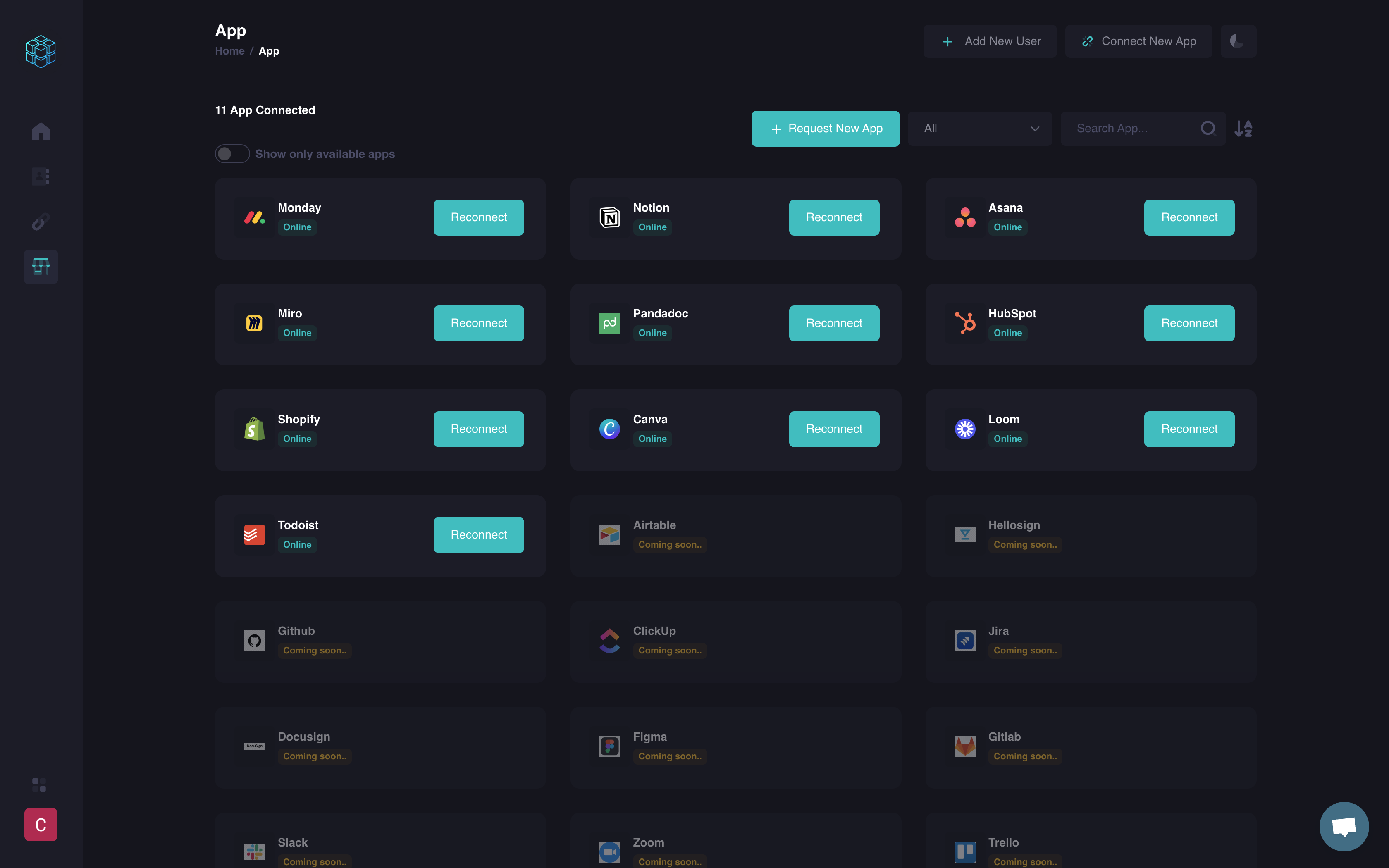This screenshot has height=868, width=1389.
Task: Click the cube logo in the sidebar
Action: (x=41, y=52)
